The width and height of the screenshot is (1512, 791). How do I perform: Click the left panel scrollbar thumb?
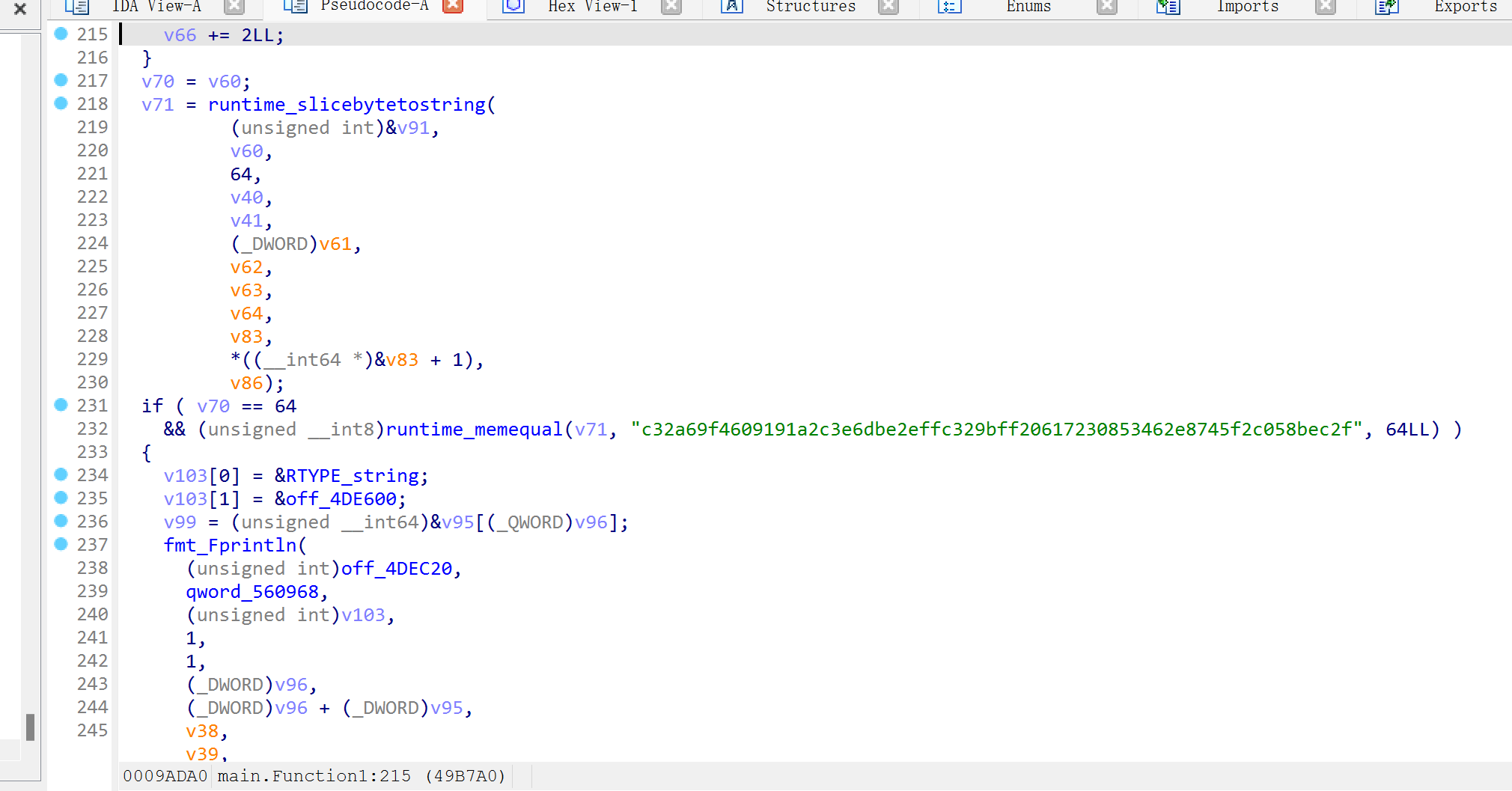click(x=30, y=727)
